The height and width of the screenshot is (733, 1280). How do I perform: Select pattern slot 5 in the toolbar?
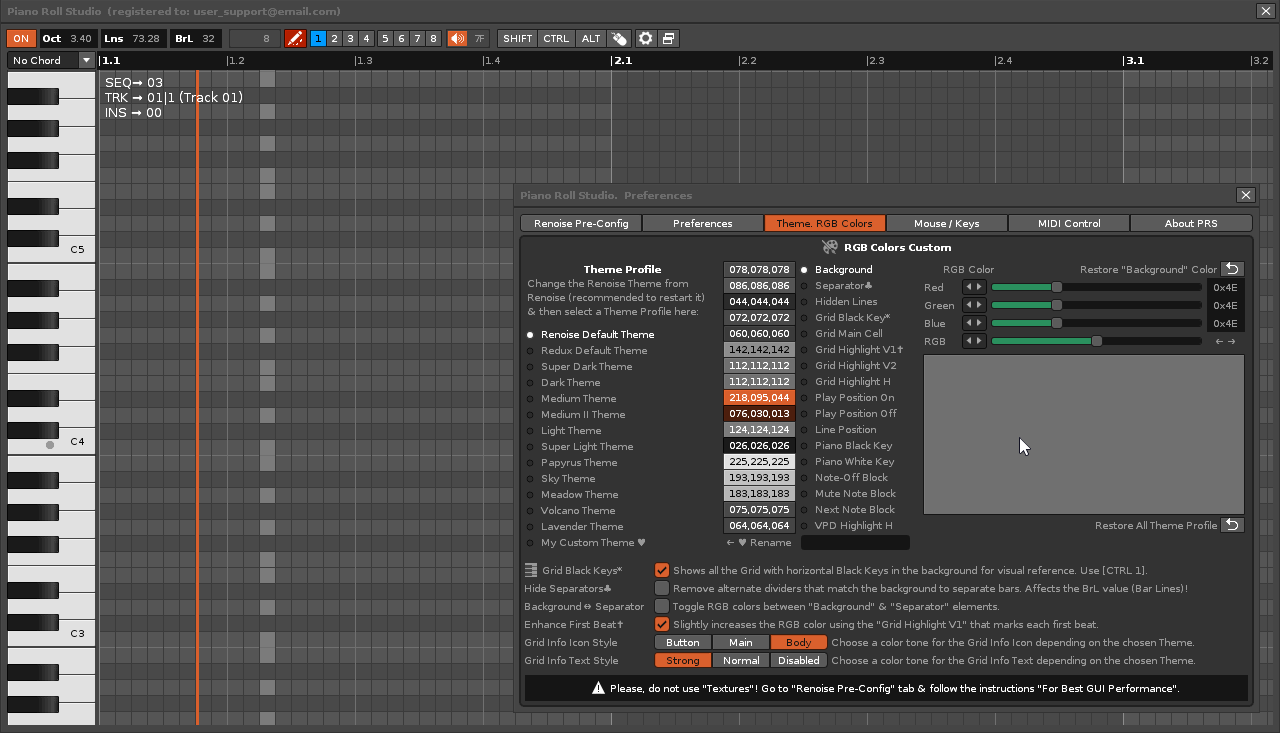385,39
